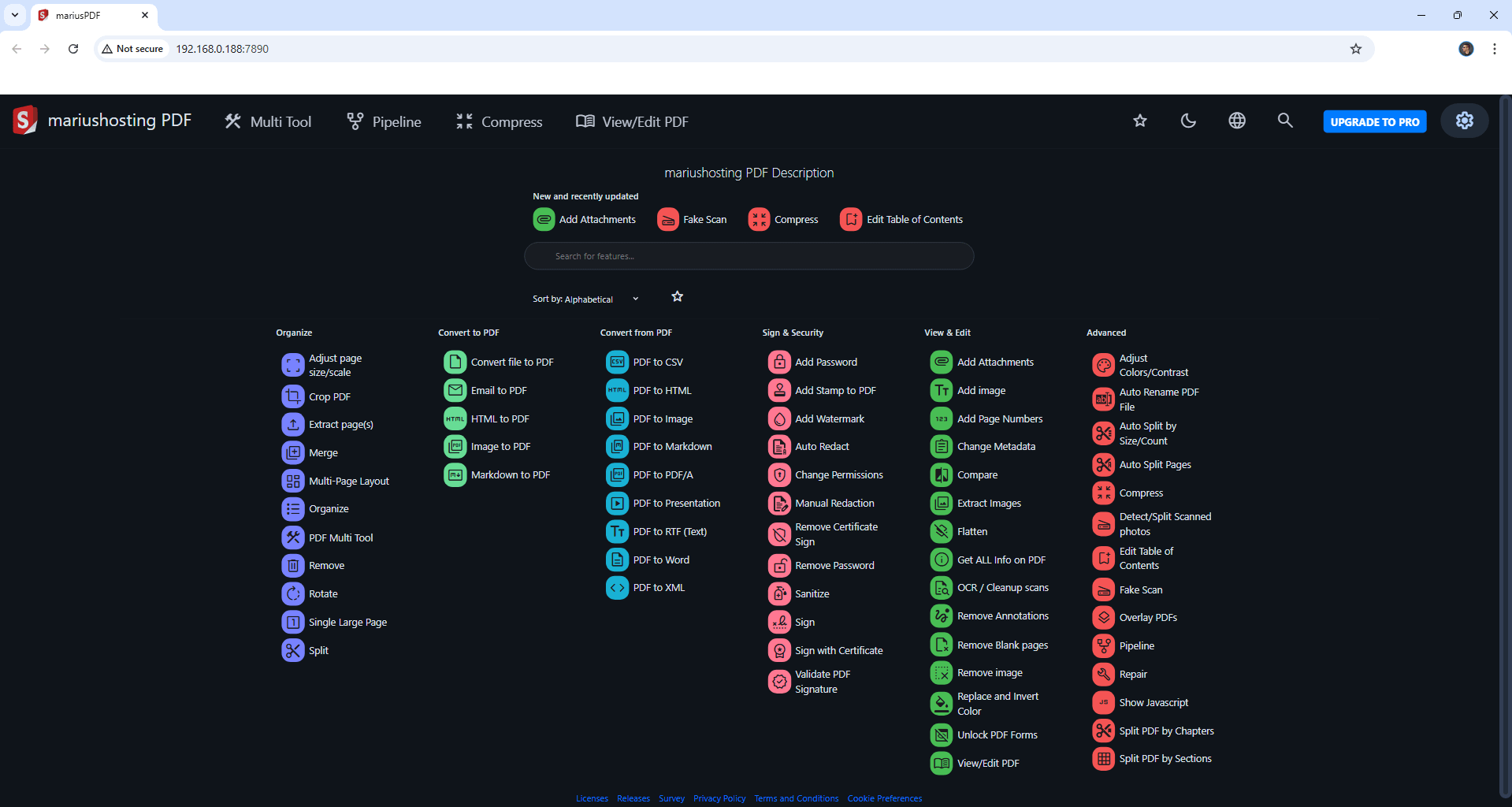
Task: Open the Sanitize tool icon
Action: coord(779,593)
